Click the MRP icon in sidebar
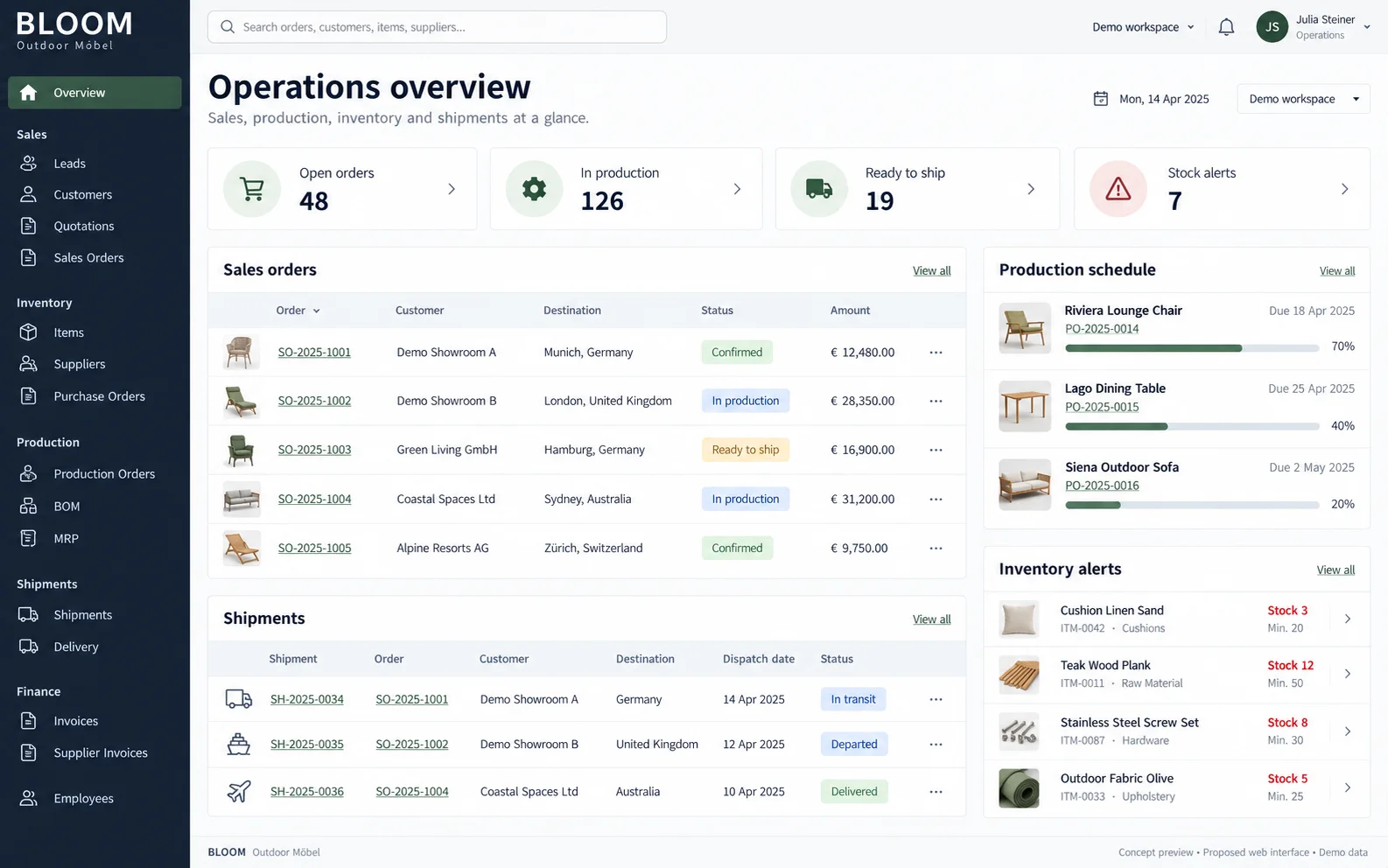This screenshot has height=868, width=1388. point(29,538)
